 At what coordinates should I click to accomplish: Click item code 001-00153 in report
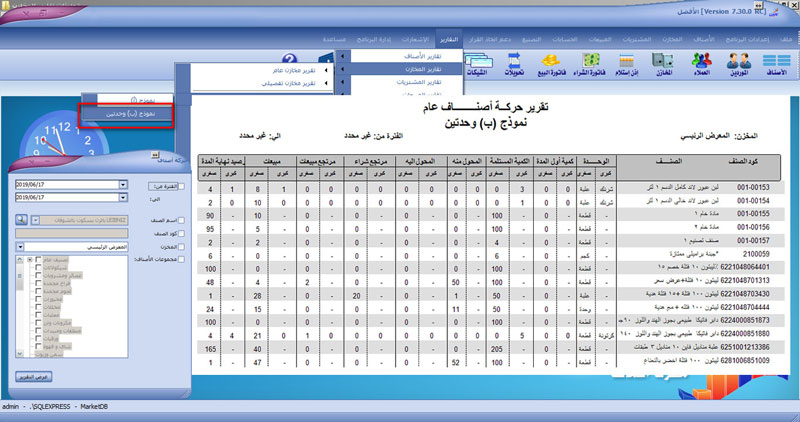coord(753,188)
